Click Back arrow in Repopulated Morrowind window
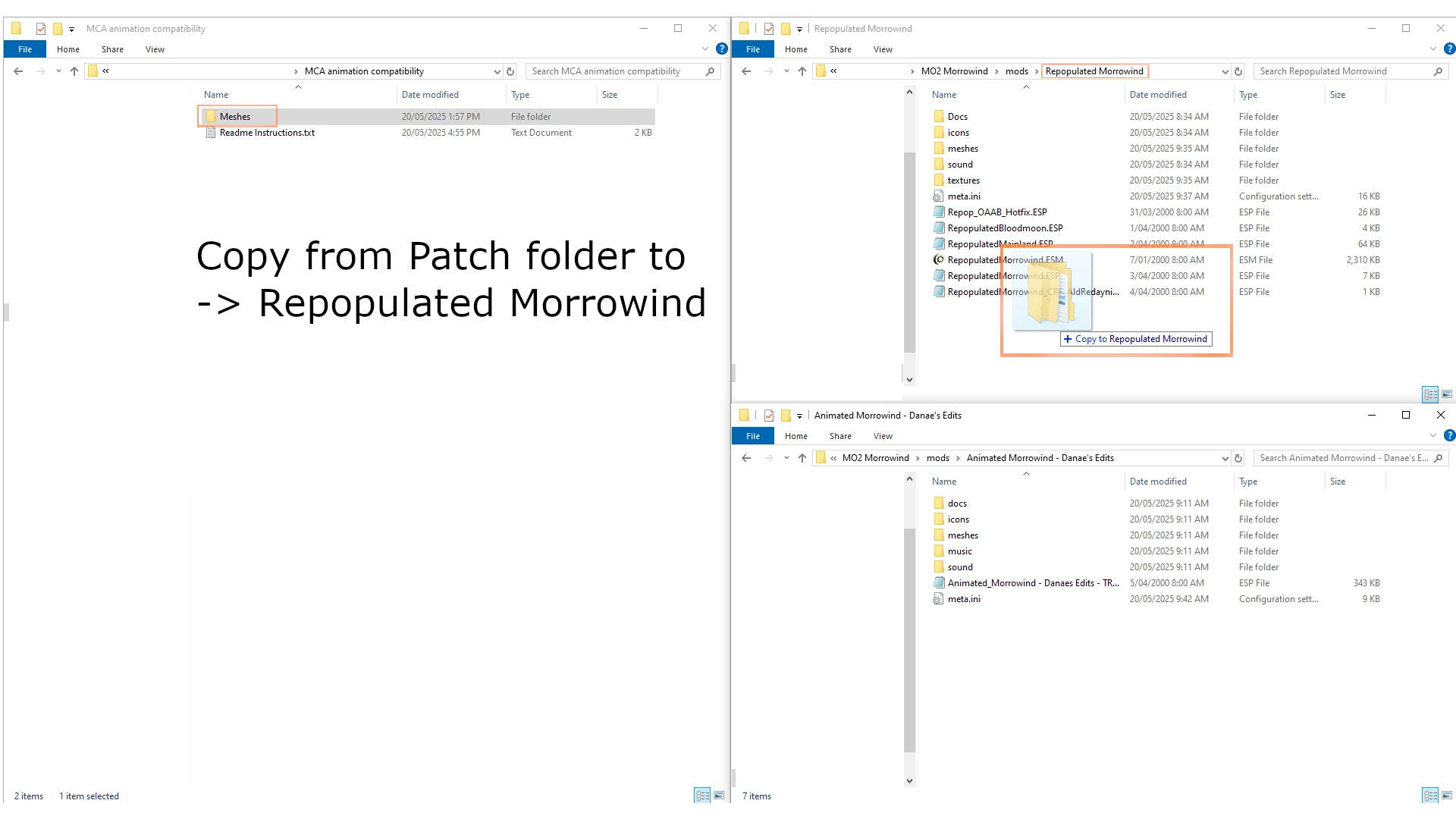1456x819 pixels. [x=747, y=71]
